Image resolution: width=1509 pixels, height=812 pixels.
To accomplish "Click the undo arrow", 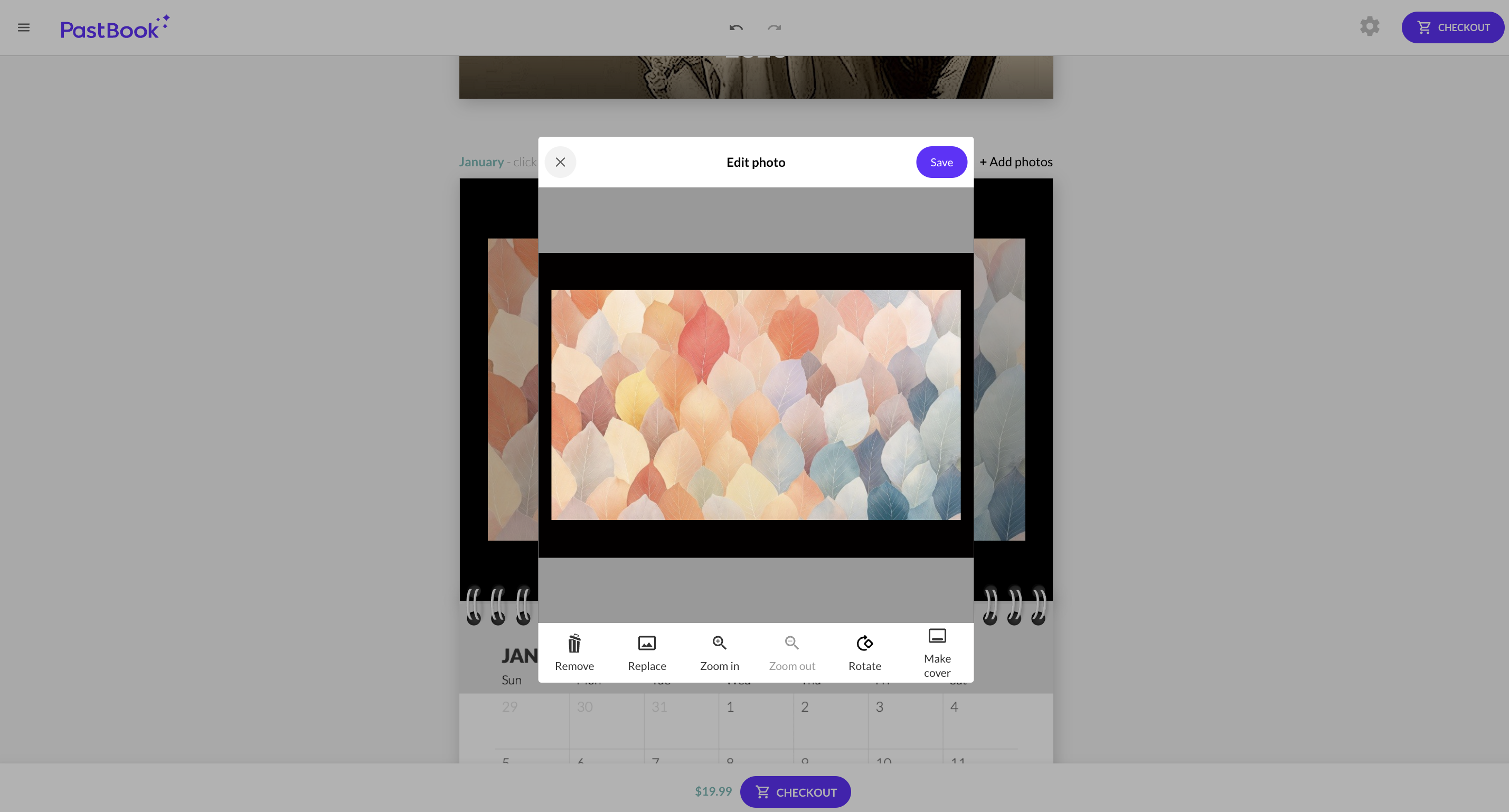I will (735, 28).
